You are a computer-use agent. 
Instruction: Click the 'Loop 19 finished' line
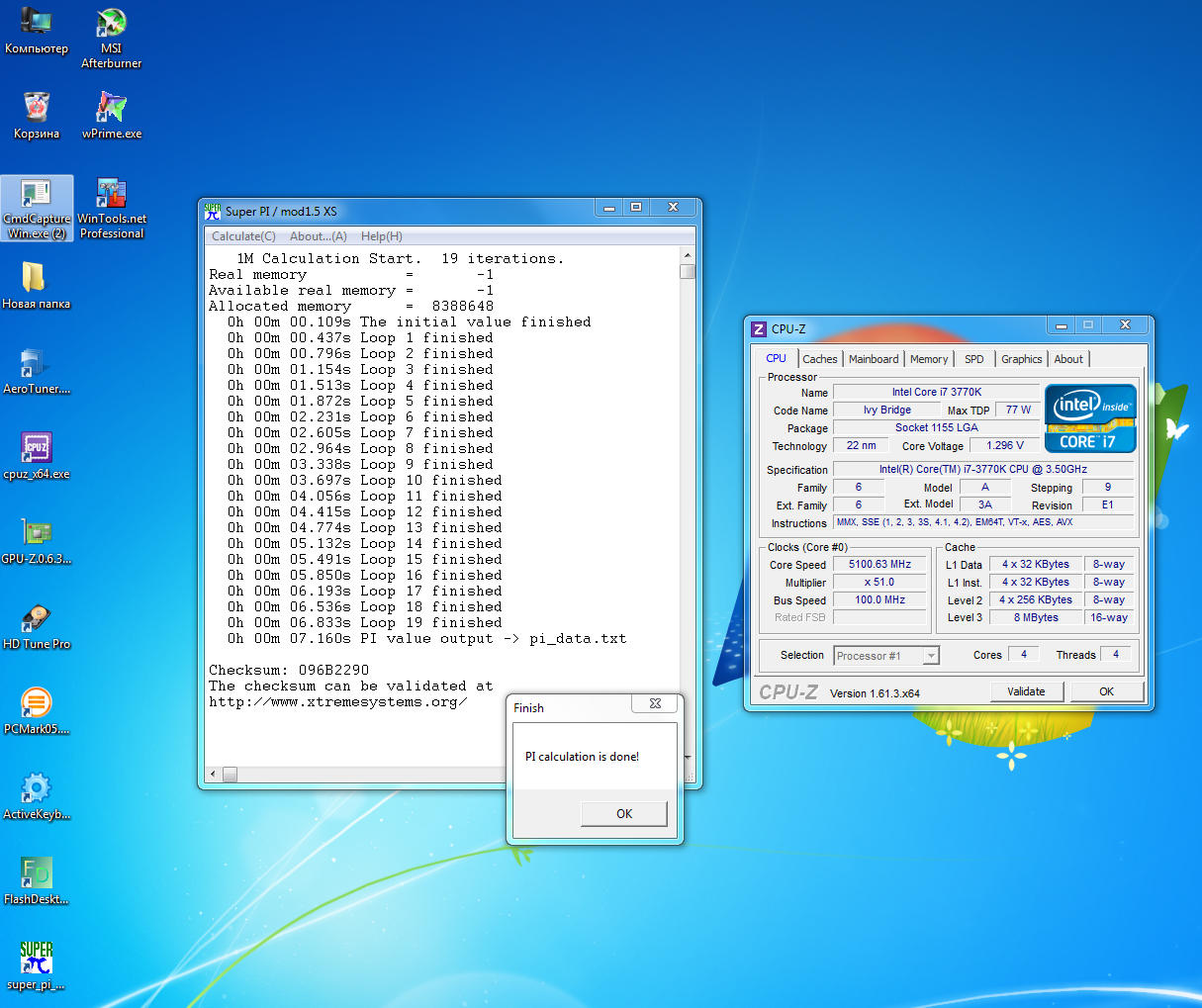tap(365, 623)
